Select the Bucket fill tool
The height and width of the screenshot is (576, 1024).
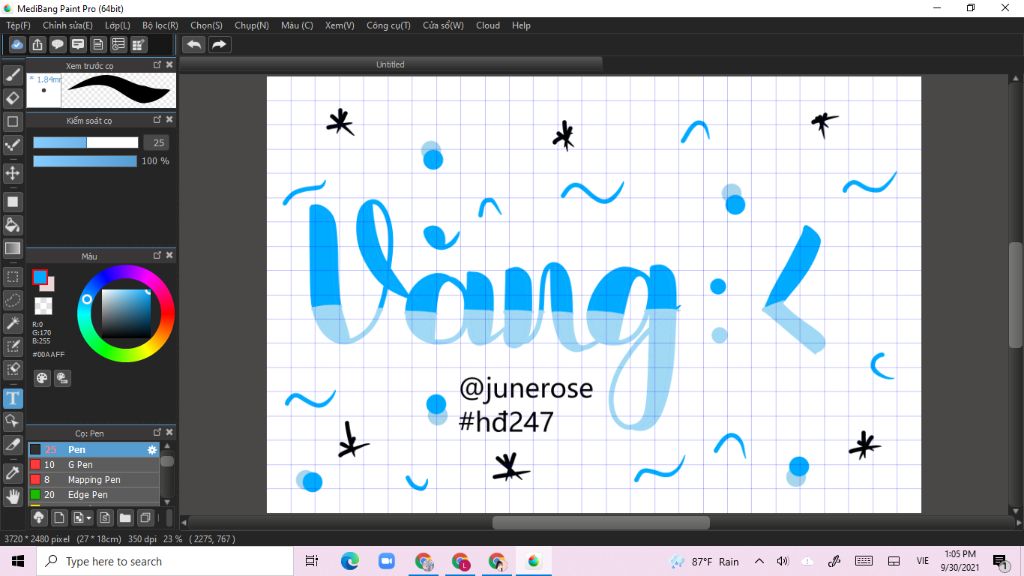pyautogui.click(x=12, y=225)
